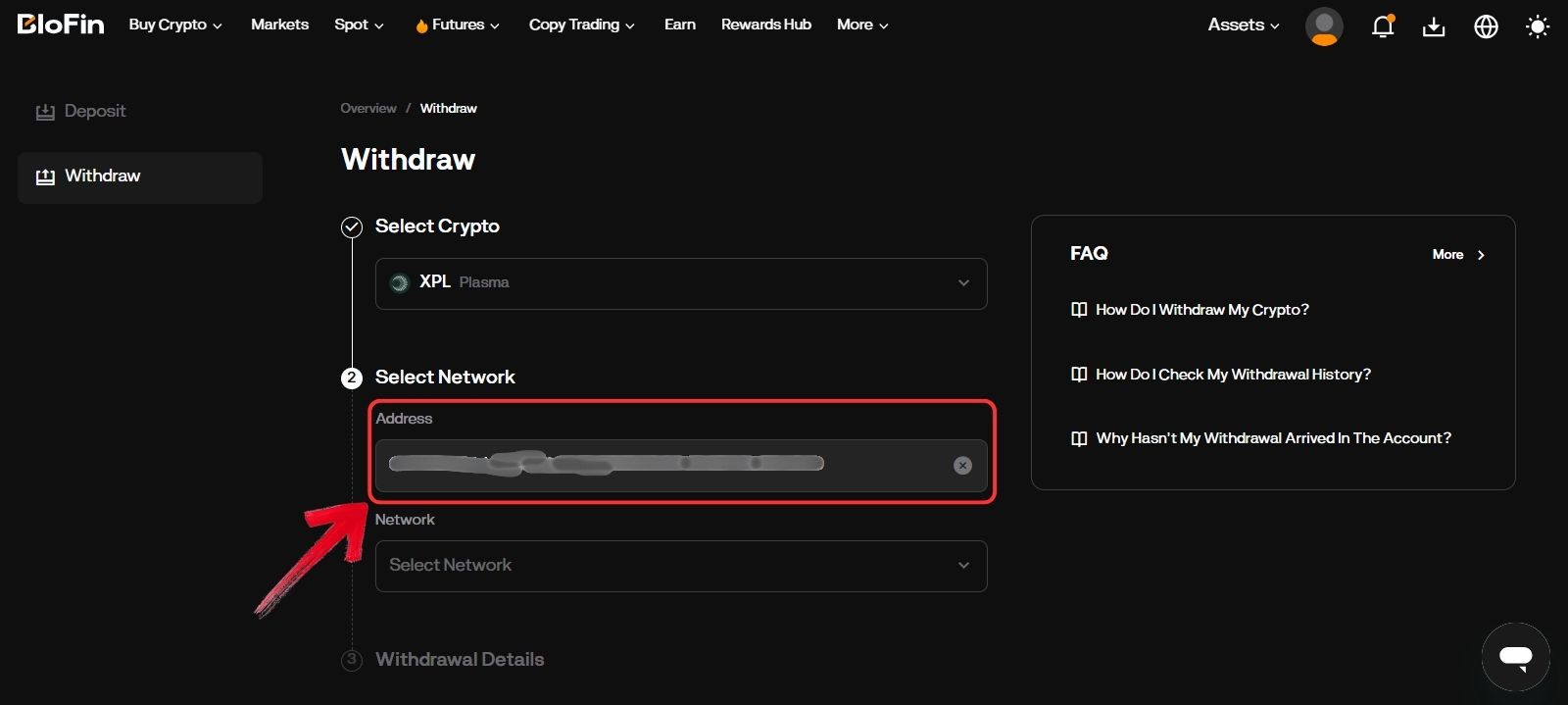Go to the Markets page

tap(279, 25)
